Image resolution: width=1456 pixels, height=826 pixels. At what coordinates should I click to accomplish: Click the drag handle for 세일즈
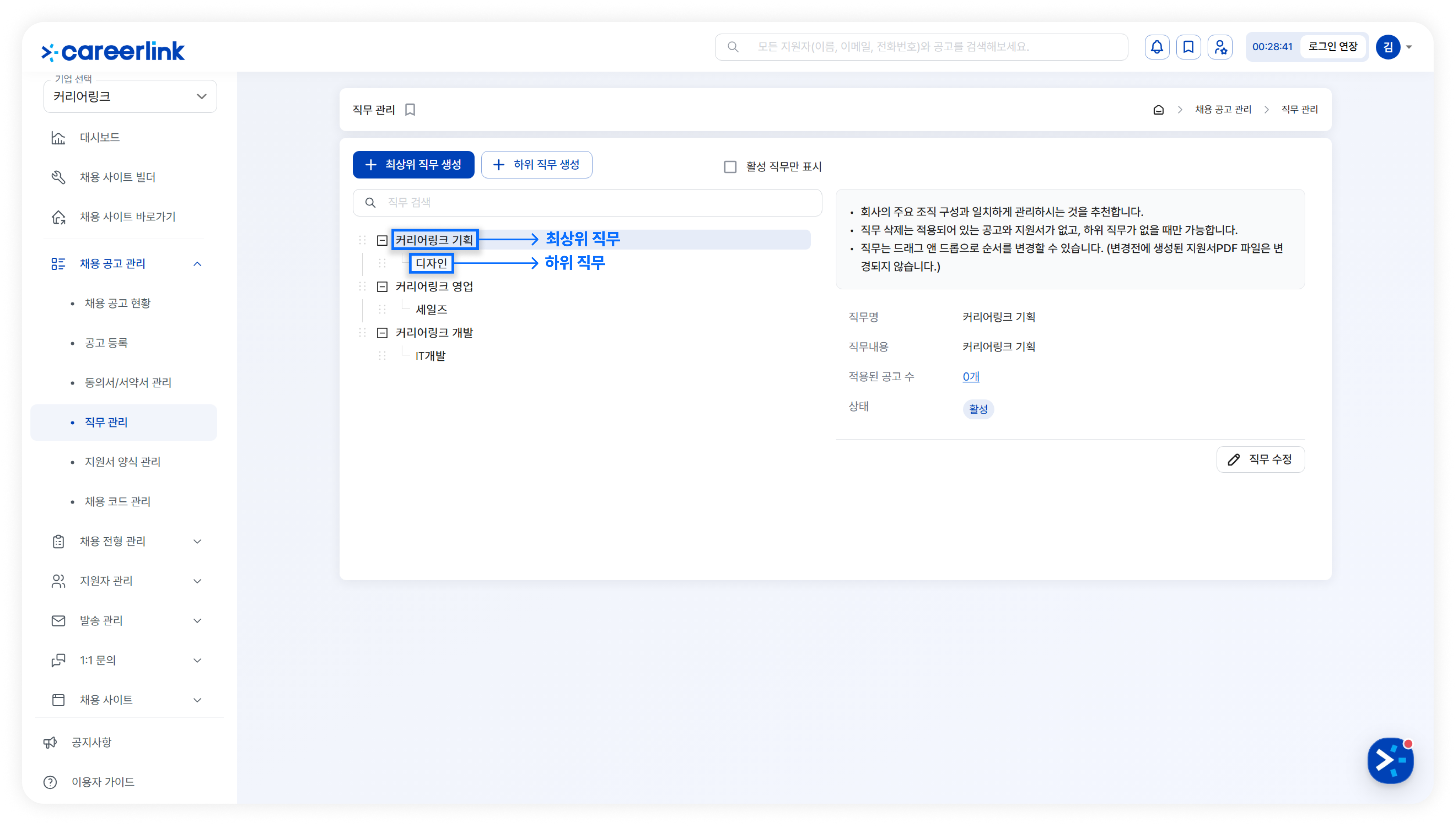pyautogui.click(x=382, y=310)
